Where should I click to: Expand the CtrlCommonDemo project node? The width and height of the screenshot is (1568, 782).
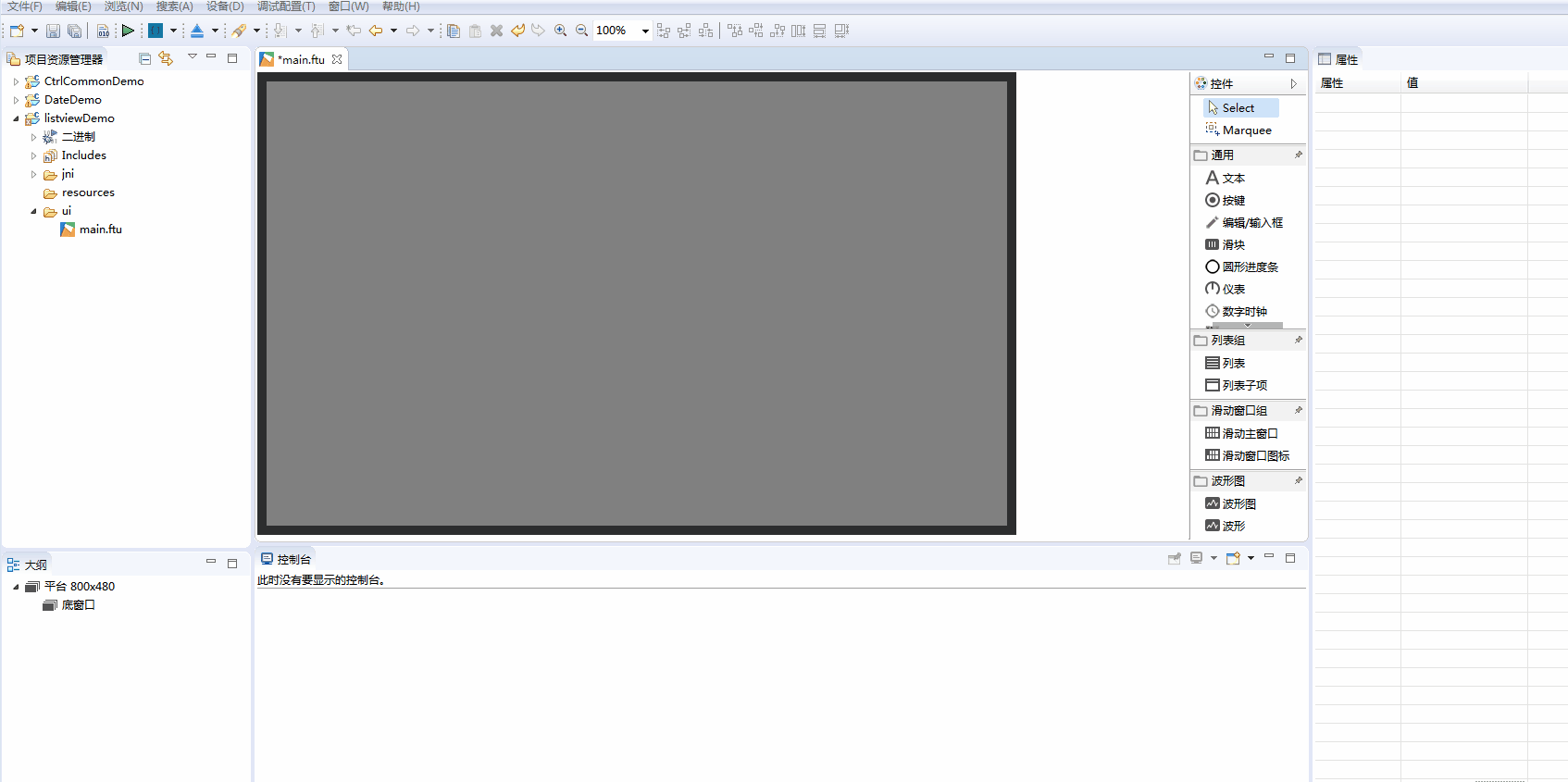pyautogui.click(x=16, y=81)
